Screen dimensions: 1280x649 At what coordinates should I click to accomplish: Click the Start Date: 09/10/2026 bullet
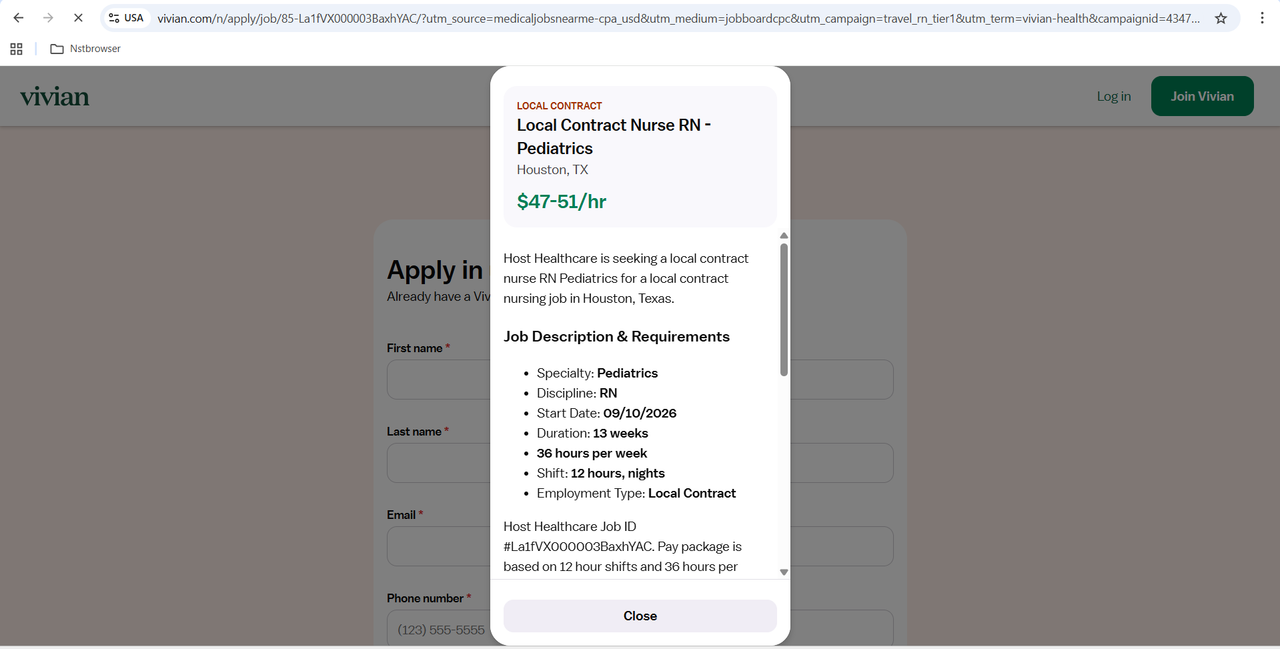click(x=606, y=413)
